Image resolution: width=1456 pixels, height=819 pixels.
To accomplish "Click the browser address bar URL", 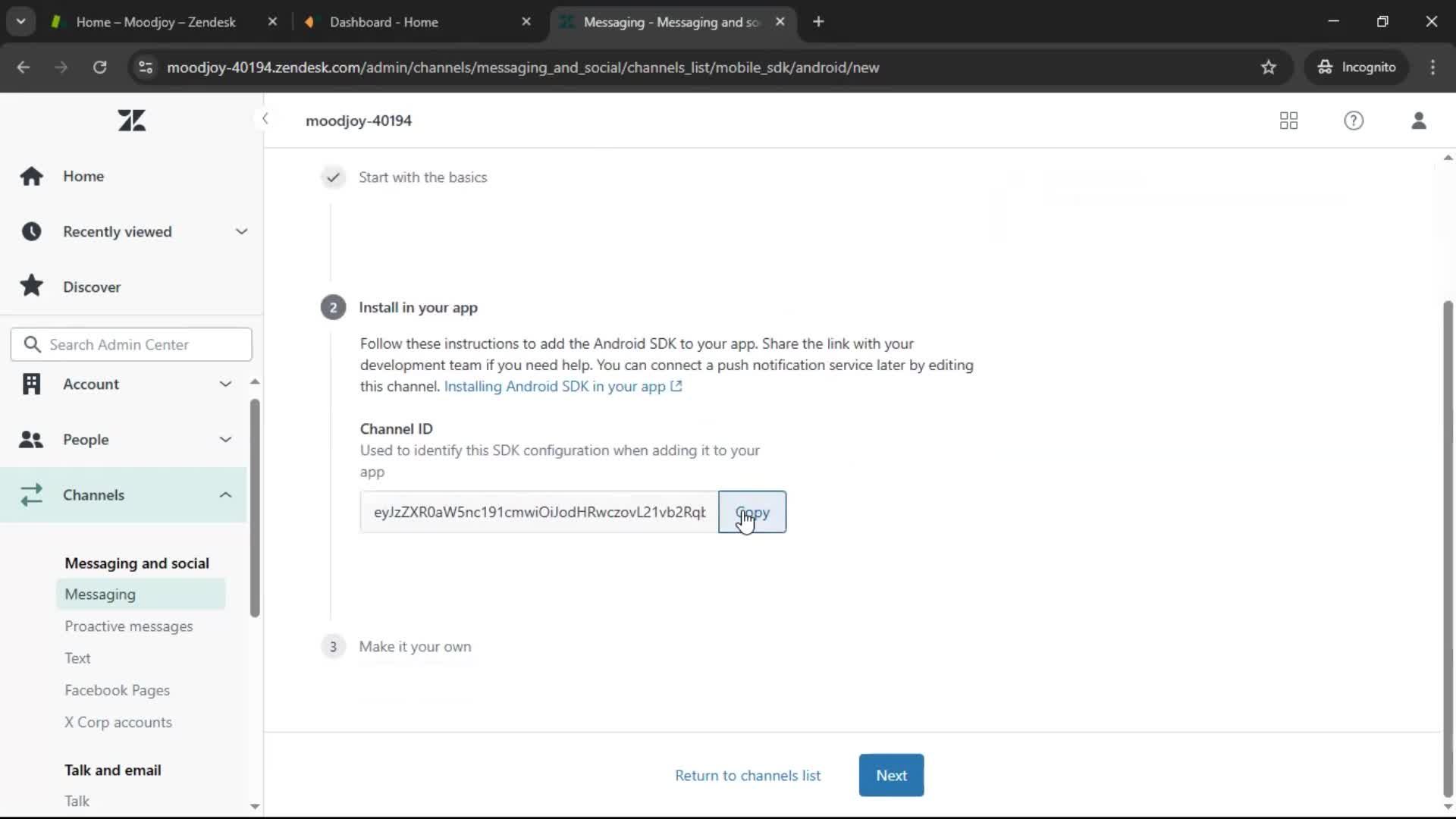I will 523,67.
